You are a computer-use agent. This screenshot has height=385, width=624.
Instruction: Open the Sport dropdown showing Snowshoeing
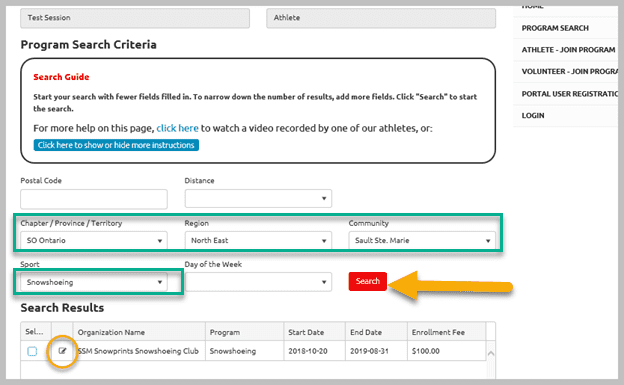(x=94, y=282)
